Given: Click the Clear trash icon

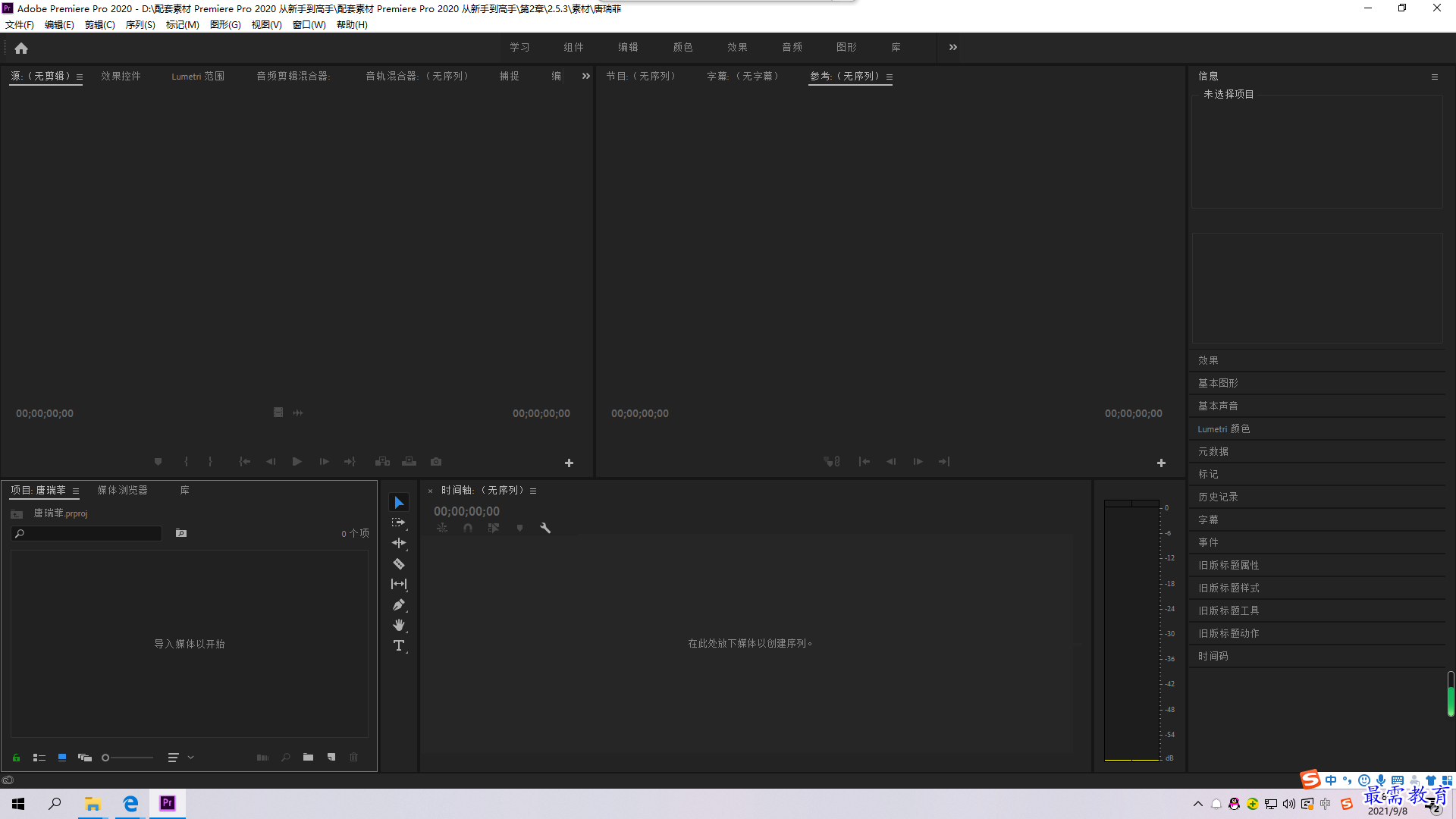Looking at the screenshot, I should pos(353,758).
